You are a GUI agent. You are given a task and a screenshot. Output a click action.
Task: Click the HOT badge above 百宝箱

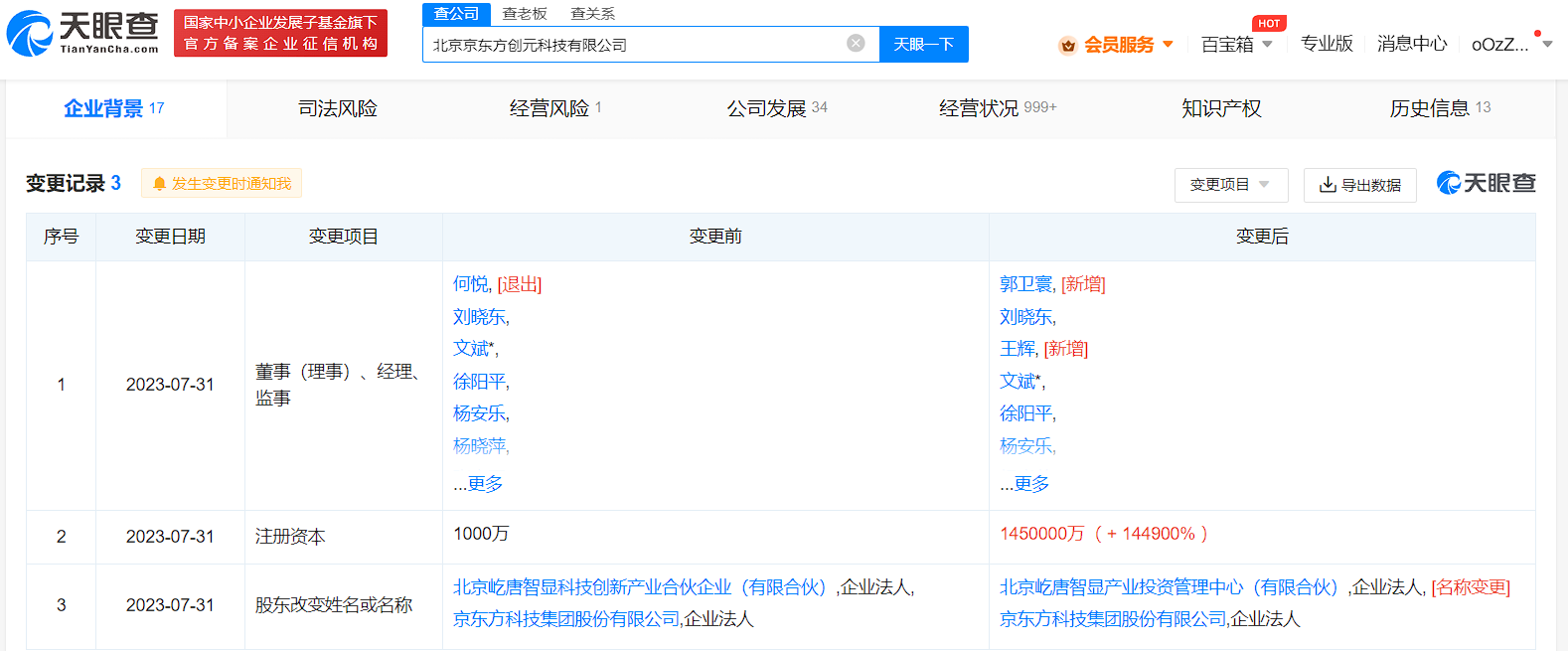click(1269, 23)
